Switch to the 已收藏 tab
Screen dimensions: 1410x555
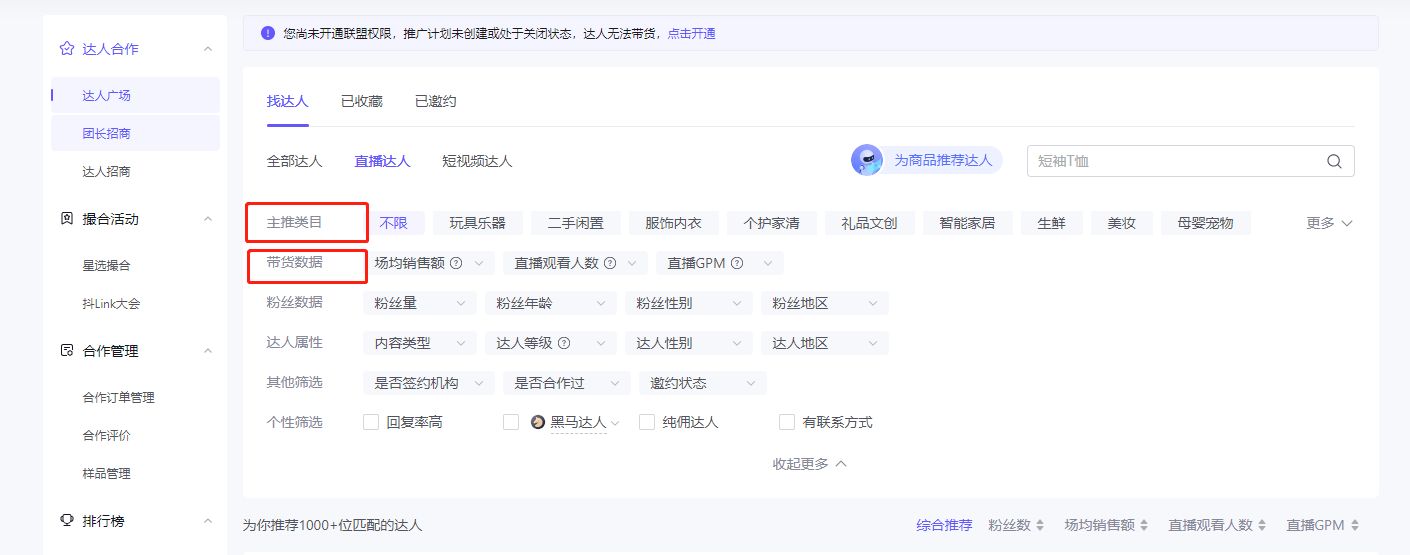[x=361, y=101]
